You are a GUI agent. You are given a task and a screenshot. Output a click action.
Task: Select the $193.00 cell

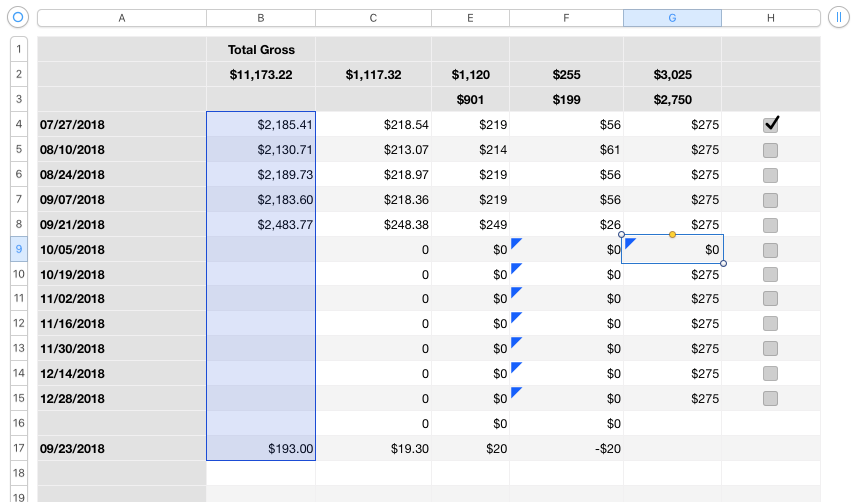tap(261, 449)
